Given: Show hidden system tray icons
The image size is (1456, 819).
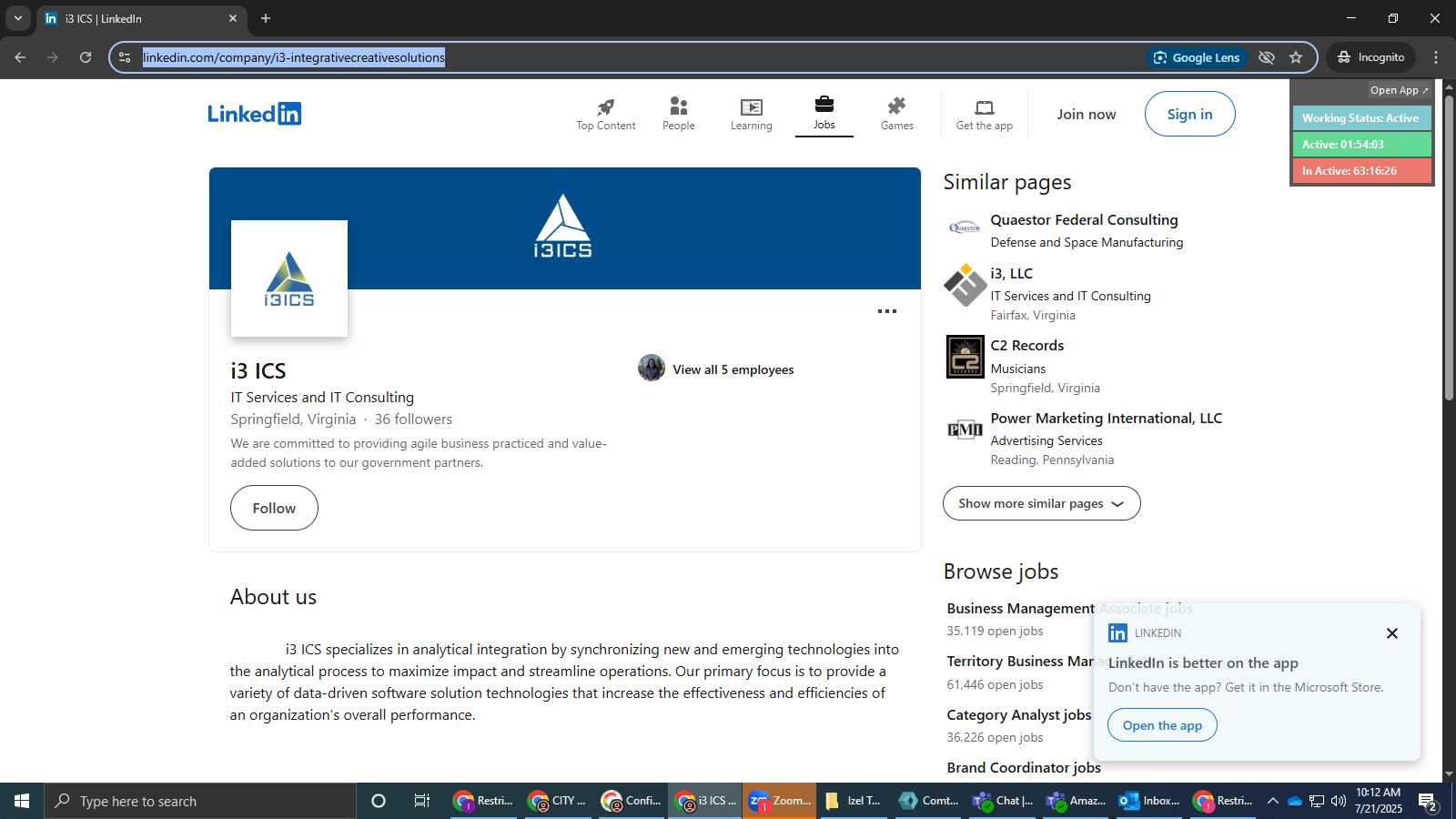Looking at the screenshot, I should (x=1273, y=801).
